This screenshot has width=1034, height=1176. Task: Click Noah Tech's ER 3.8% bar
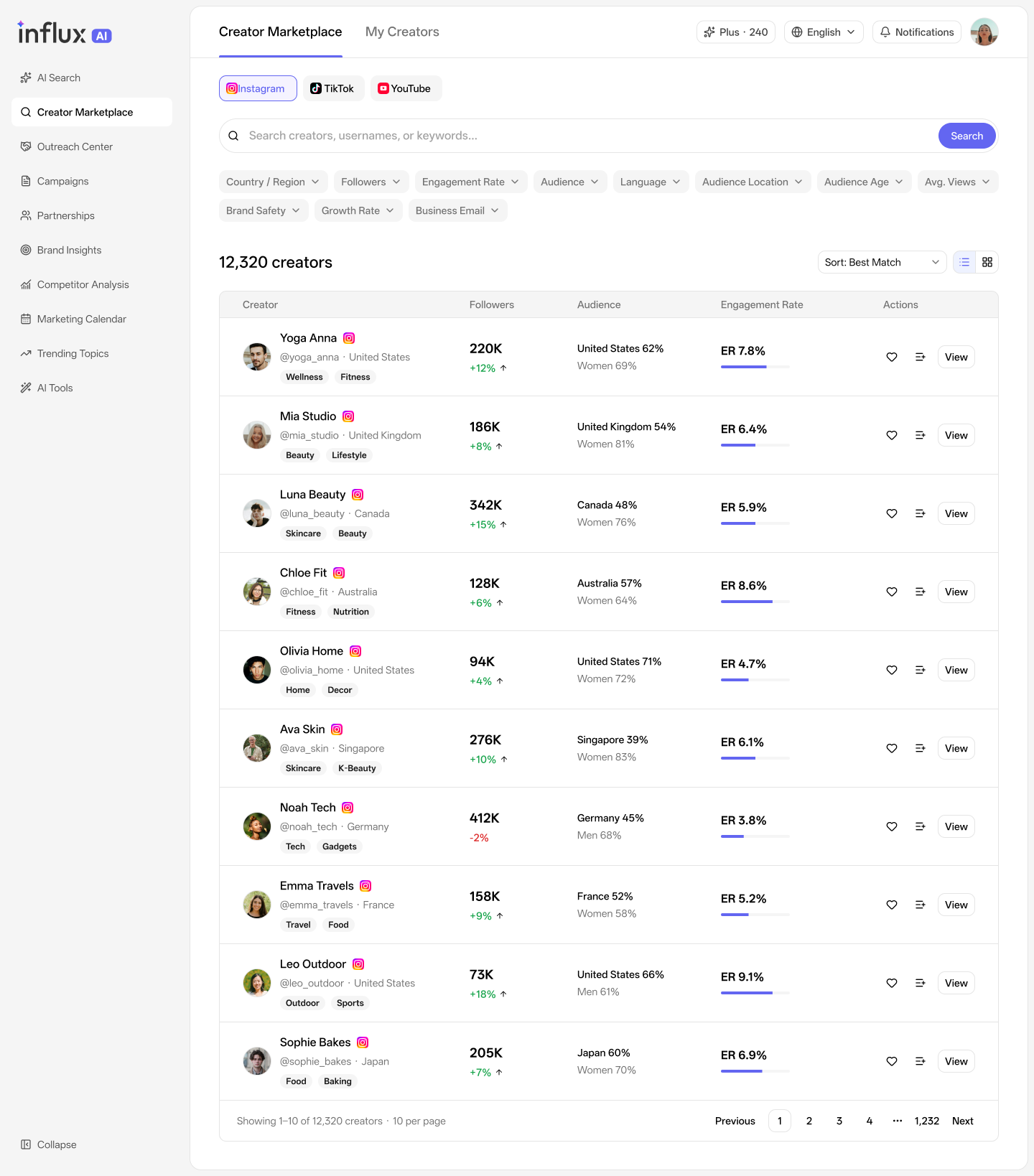coord(755,836)
